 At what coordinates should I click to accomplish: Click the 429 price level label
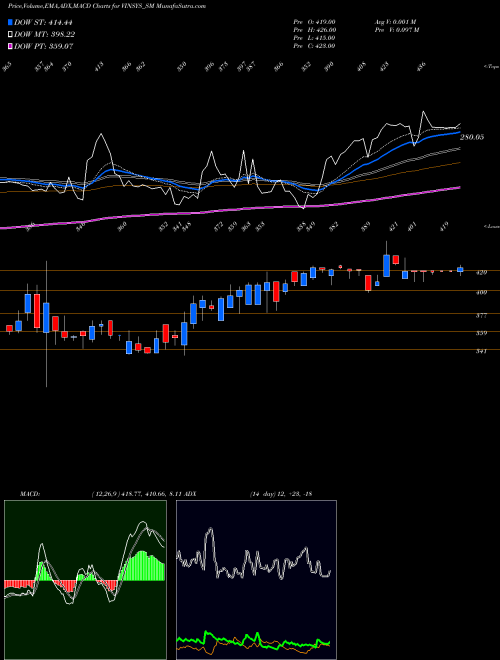pyautogui.click(x=481, y=272)
